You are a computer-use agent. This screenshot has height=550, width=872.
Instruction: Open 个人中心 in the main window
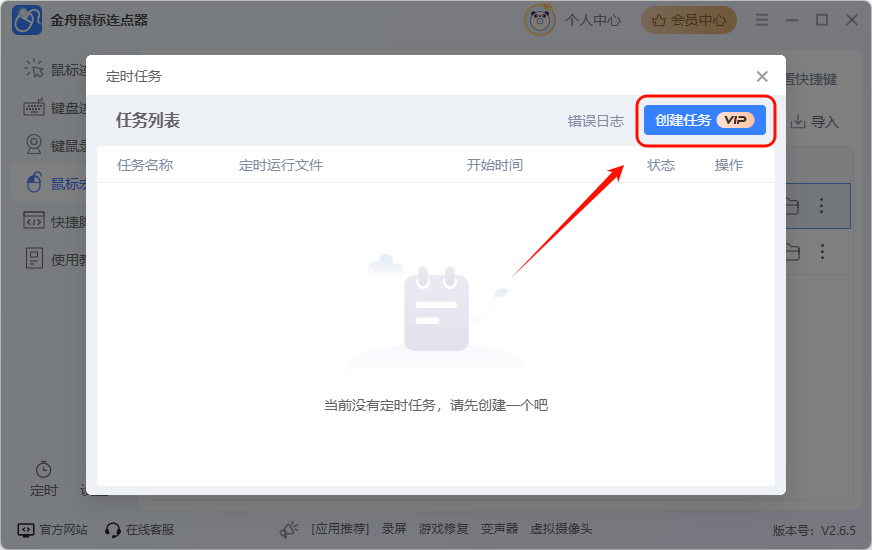click(x=593, y=21)
